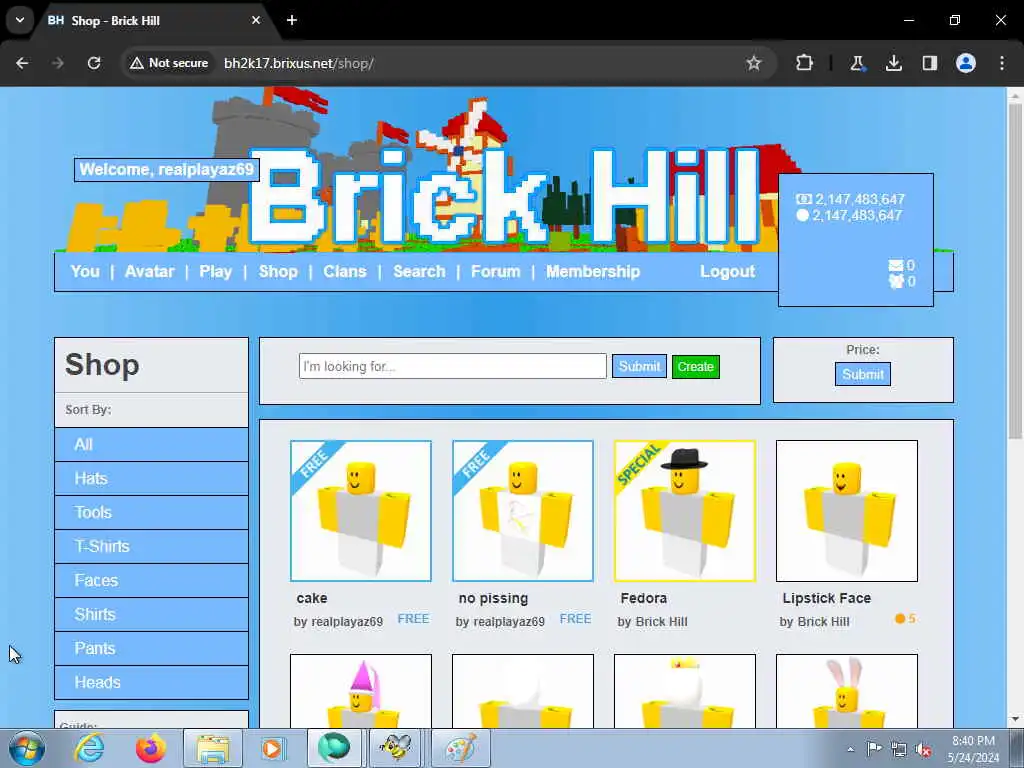
Task: Go back using browser back arrow
Action: [22, 63]
